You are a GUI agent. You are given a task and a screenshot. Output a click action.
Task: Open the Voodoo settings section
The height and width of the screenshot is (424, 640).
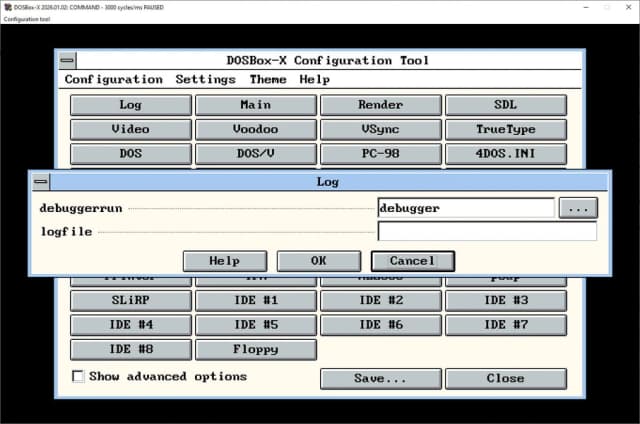[x=256, y=129]
